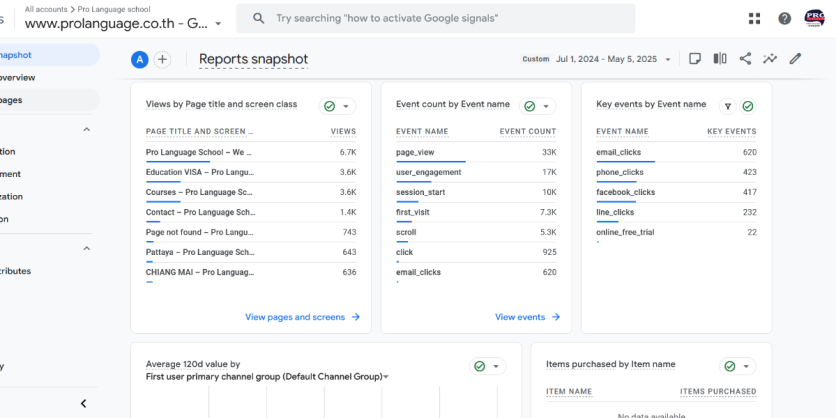
Task: Change First user primary channel group dimension
Action: point(267,377)
